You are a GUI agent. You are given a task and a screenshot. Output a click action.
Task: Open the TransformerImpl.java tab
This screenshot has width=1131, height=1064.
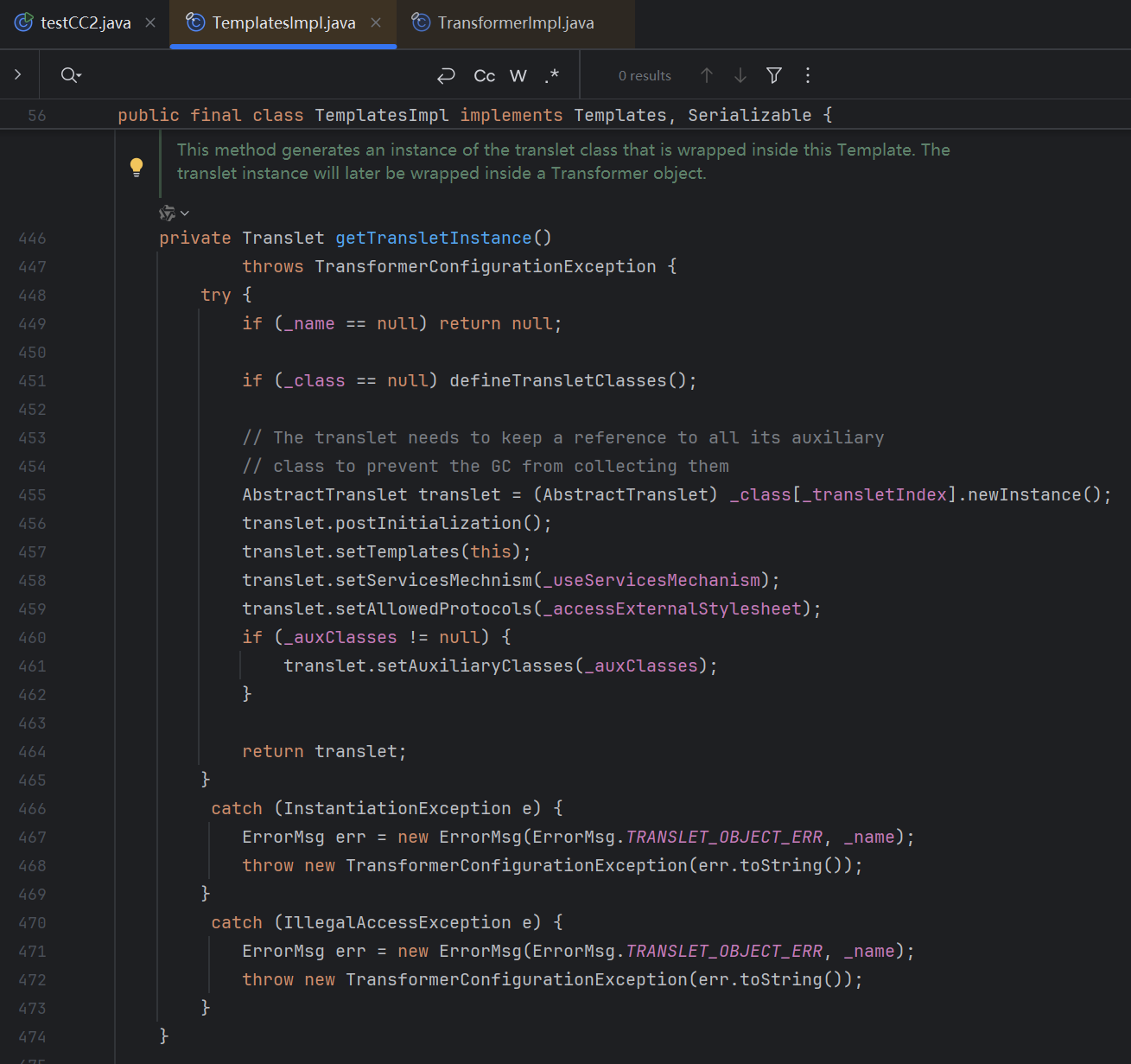coord(516,23)
